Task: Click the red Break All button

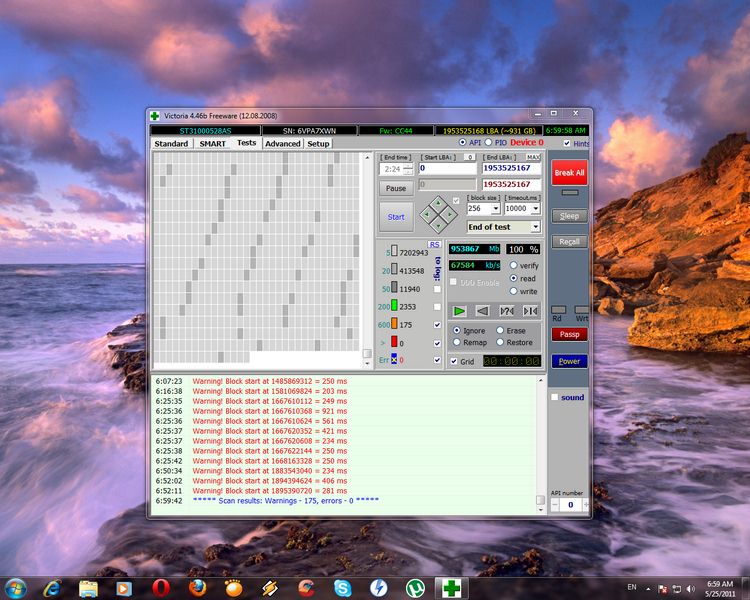Action: pyautogui.click(x=569, y=172)
